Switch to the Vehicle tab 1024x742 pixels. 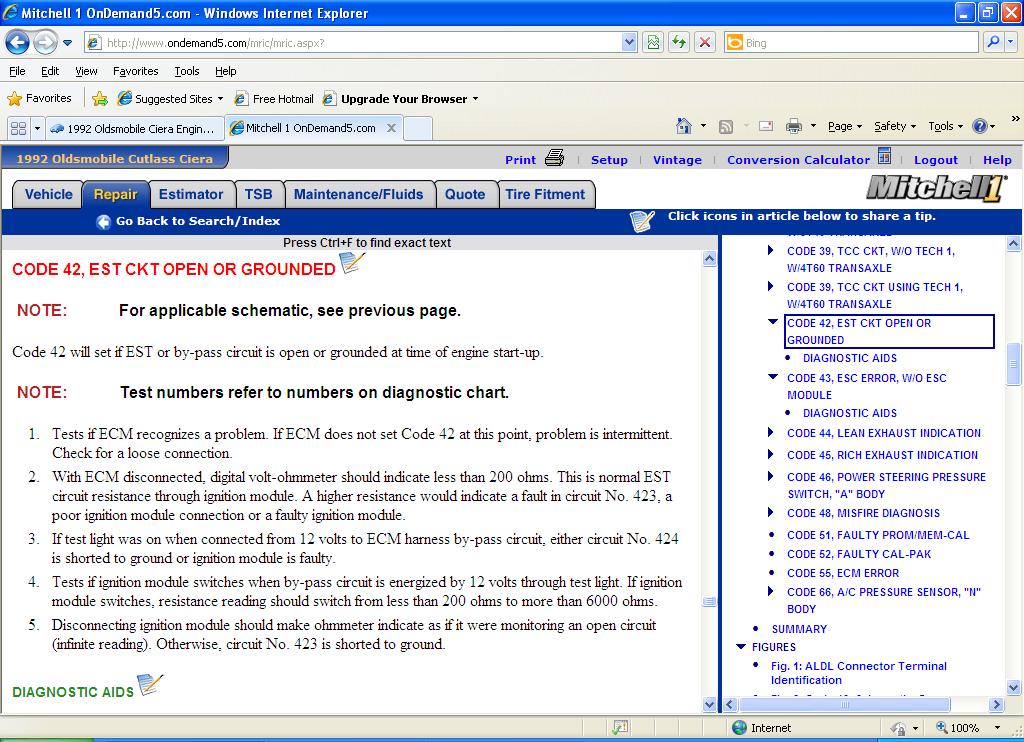(48, 194)
